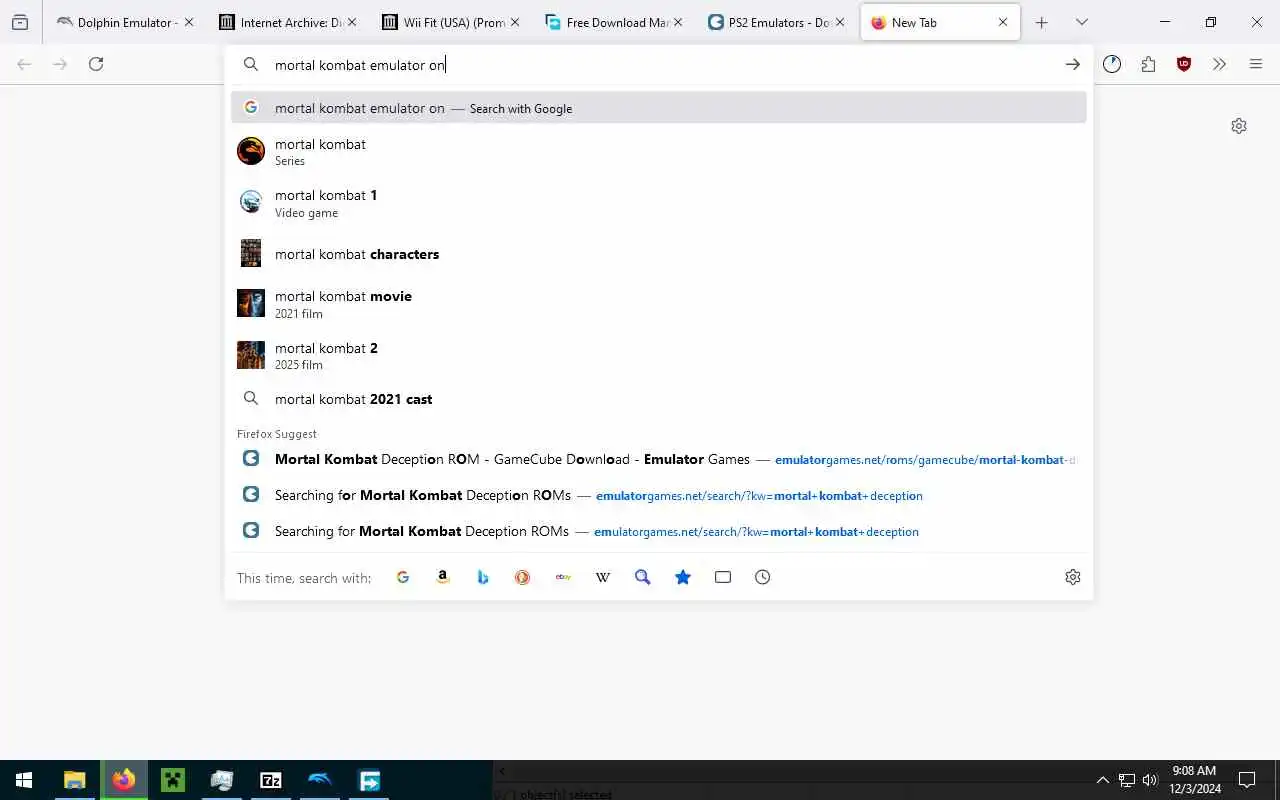Search this time with eBay icon
This screenshot has height=800, width=1280.
pyautogui.click(x=563, y=577)
